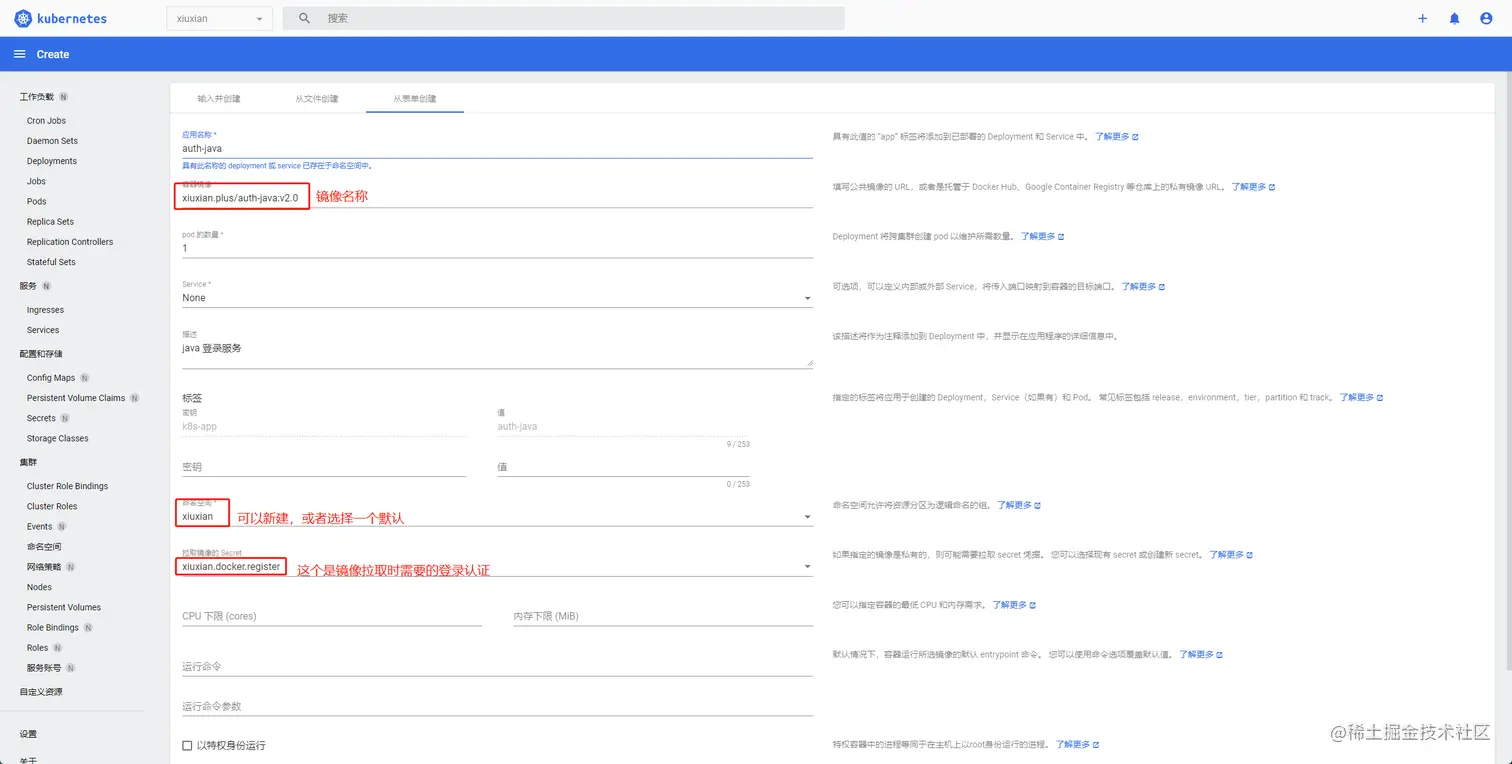Viewport: 1512px width, 764px height.
Task: Open 了解更多 link for namespace description
Action: 1019,505
